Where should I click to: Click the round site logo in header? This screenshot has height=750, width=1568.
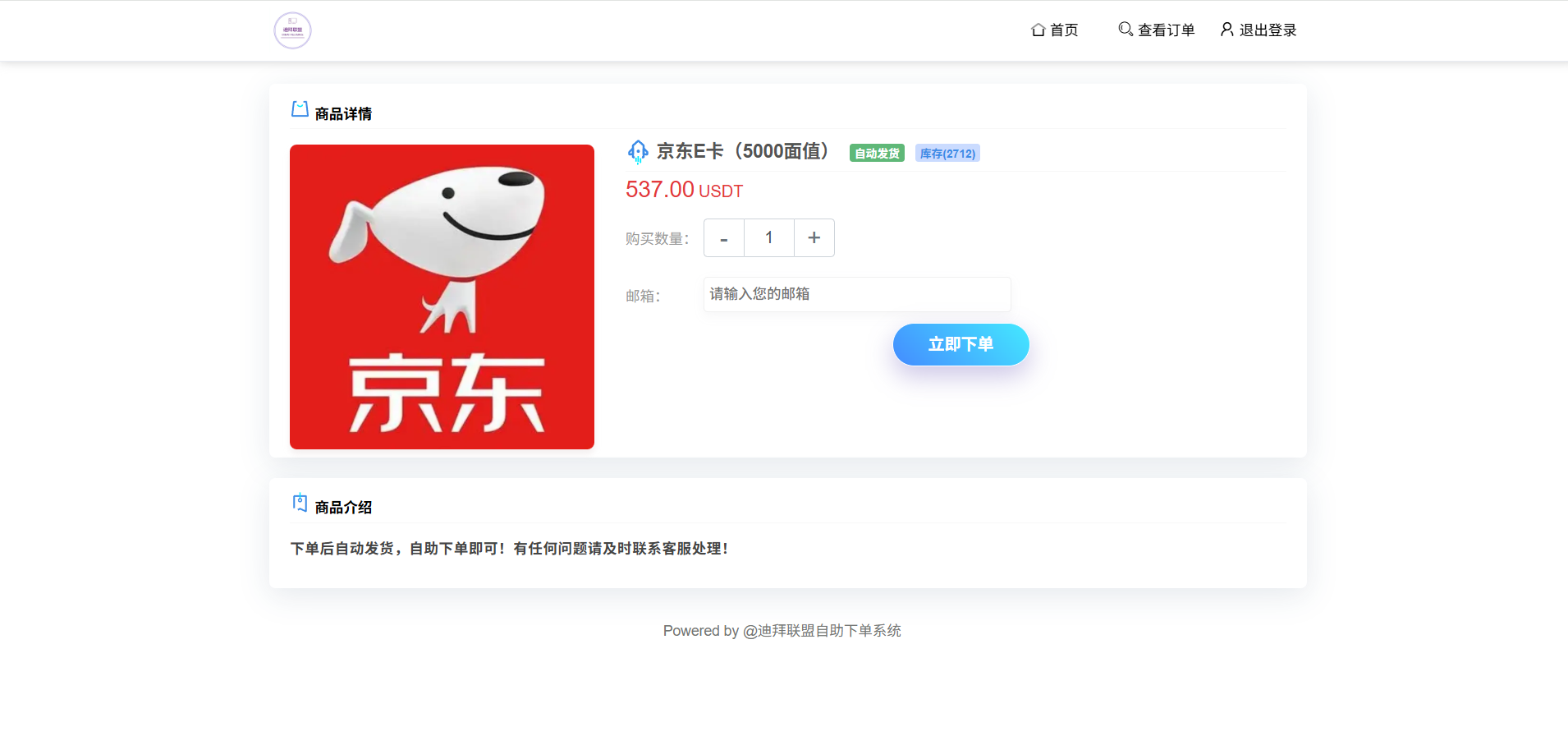292,30
